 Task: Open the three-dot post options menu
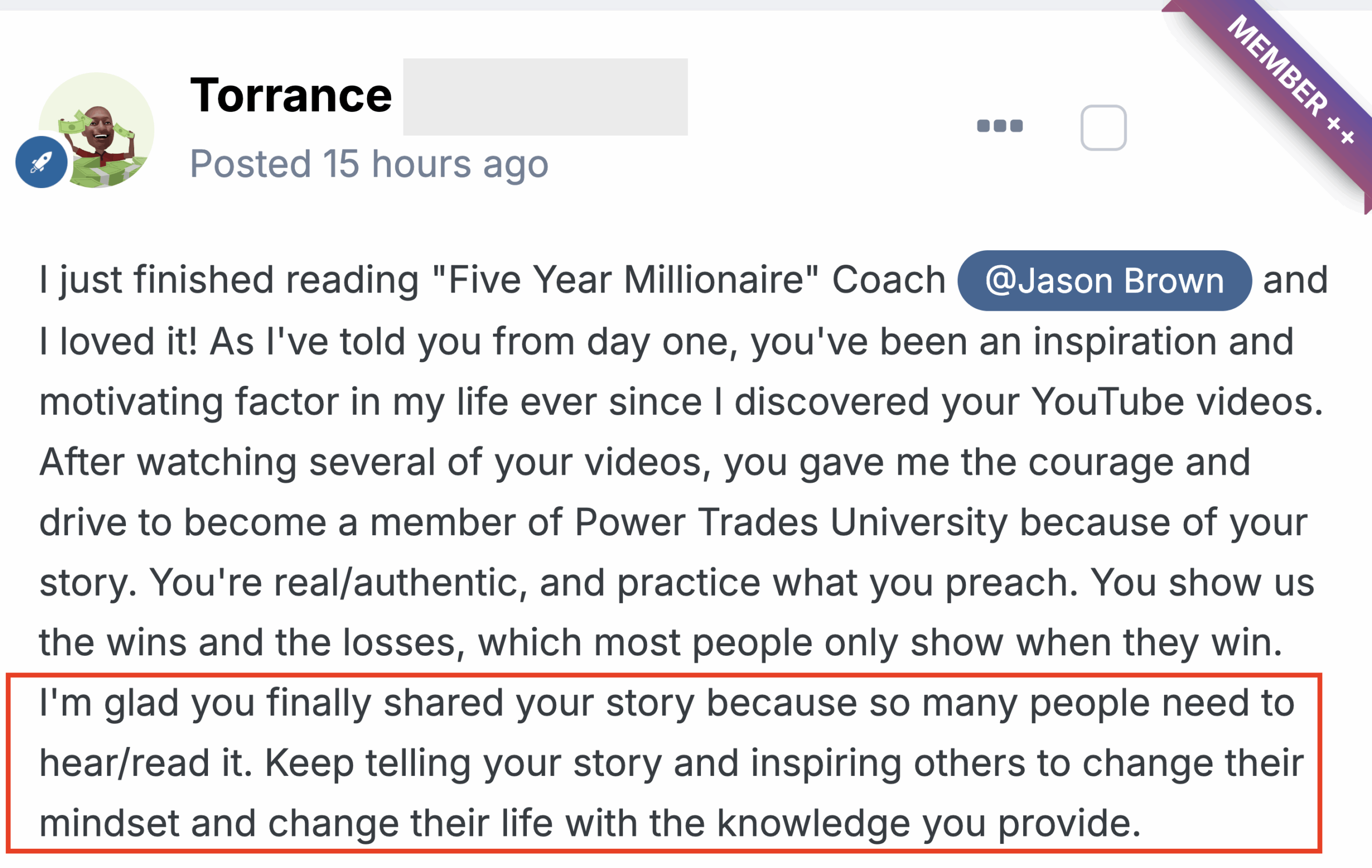click(1000, 126)
